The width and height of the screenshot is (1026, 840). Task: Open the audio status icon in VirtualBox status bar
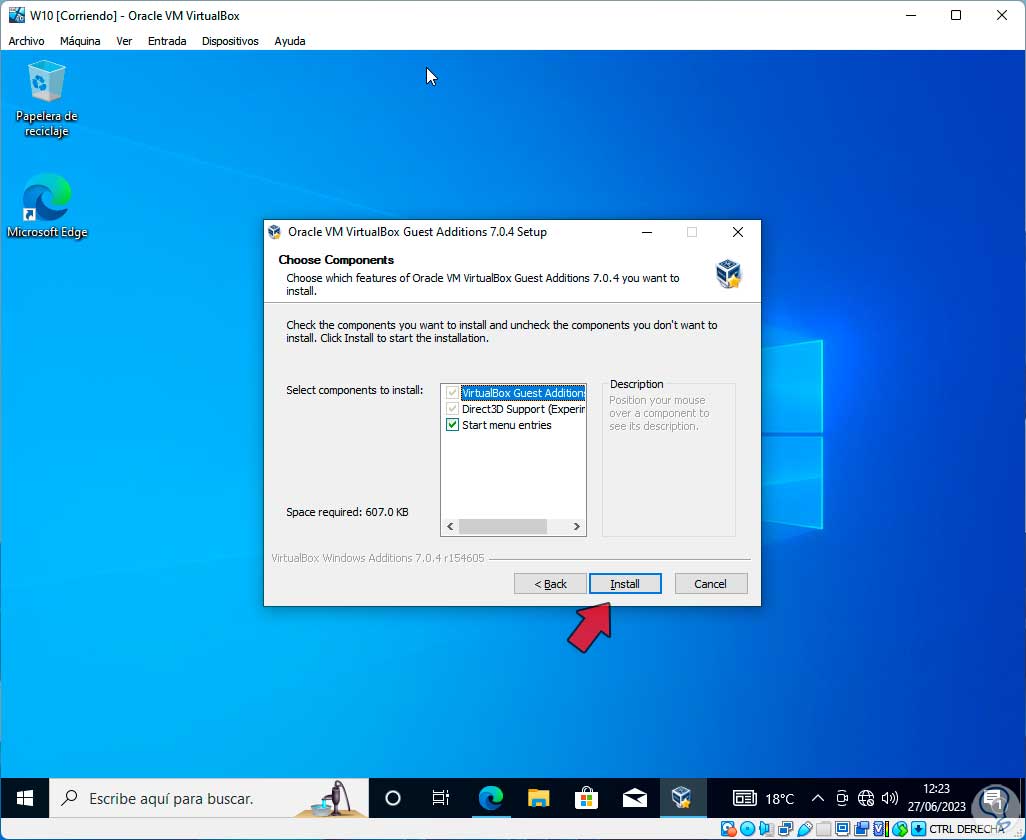pos(766,830)
